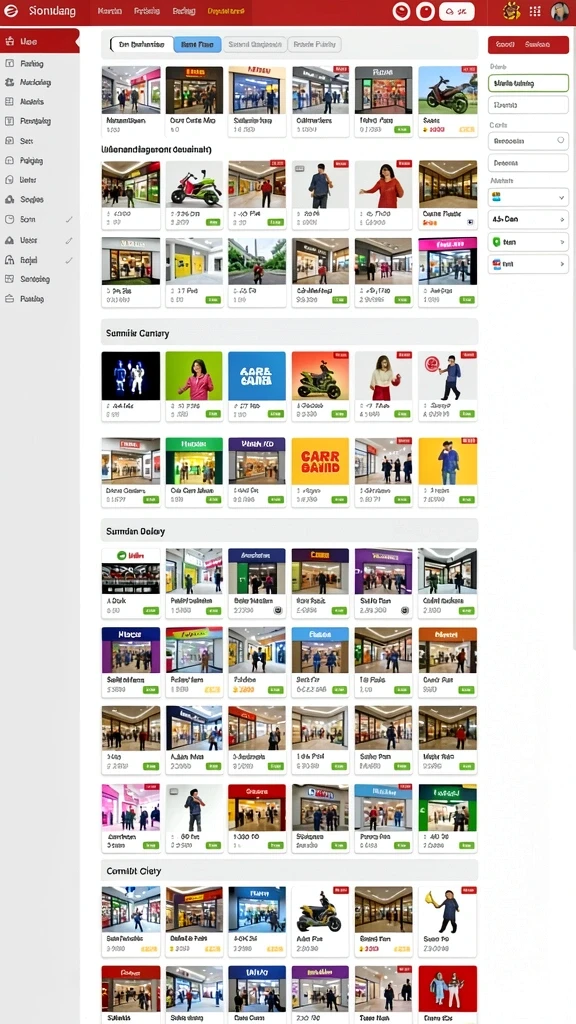Click the first round white button in the header

tap(402, 11)
